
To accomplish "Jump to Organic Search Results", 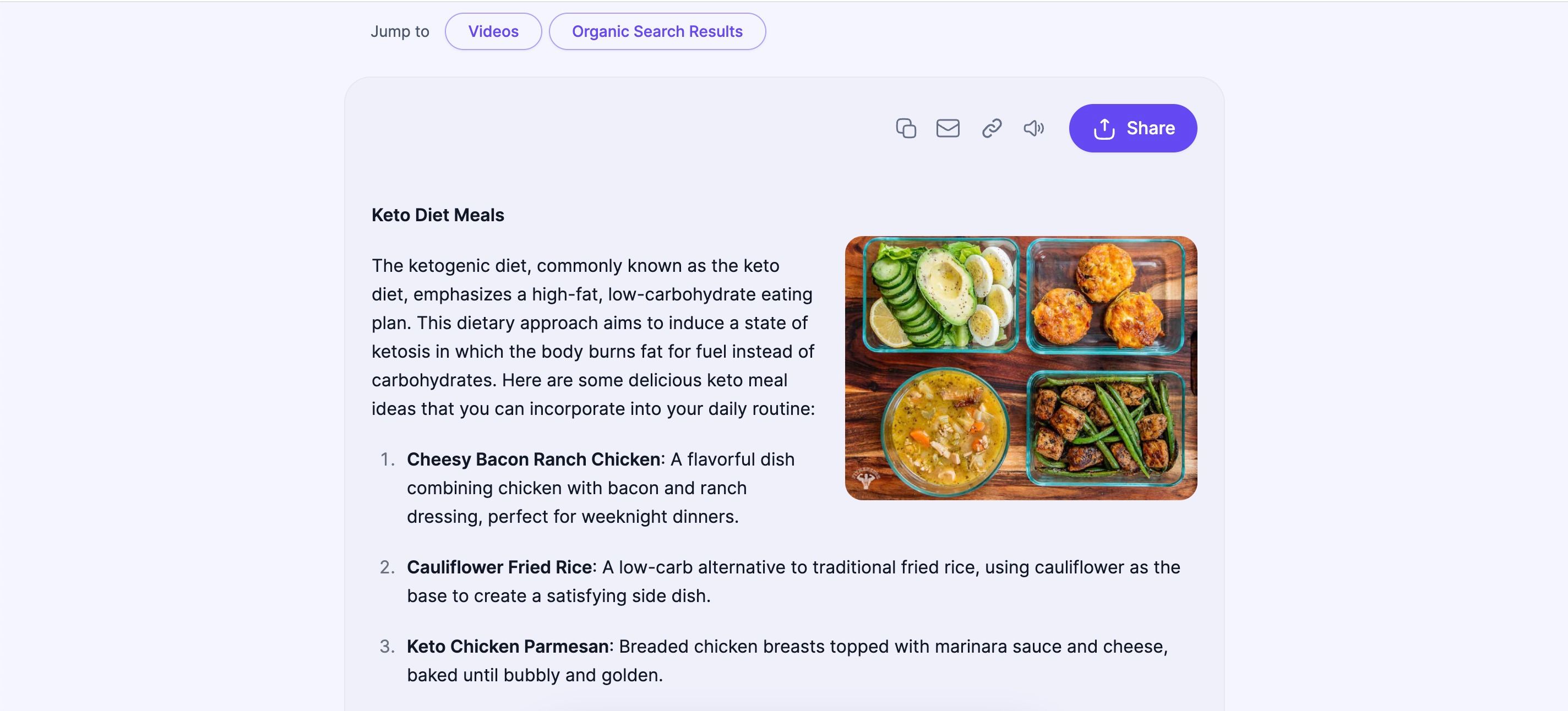I will point(657,31).
